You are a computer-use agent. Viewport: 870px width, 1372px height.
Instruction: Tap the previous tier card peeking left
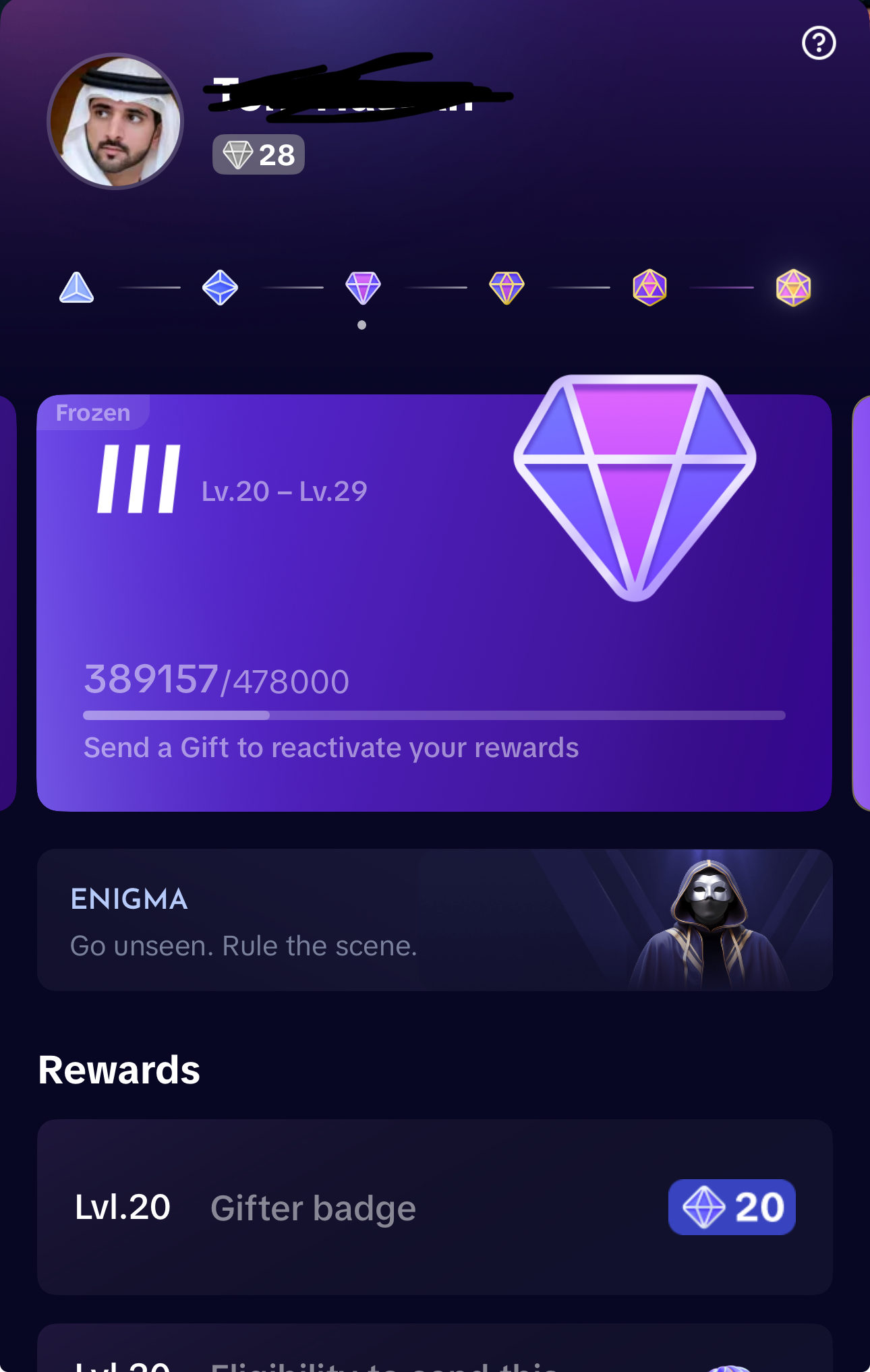[8, 603]
